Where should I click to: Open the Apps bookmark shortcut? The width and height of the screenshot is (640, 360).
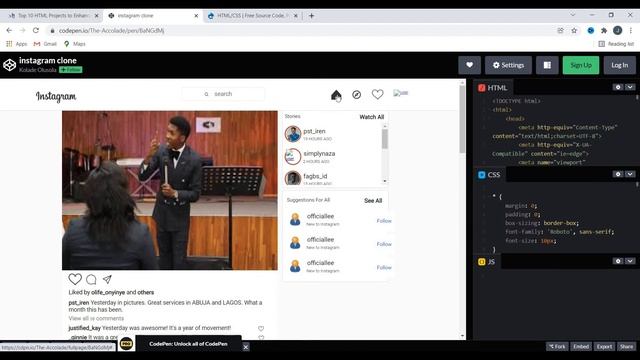click(x=17, y=44)
